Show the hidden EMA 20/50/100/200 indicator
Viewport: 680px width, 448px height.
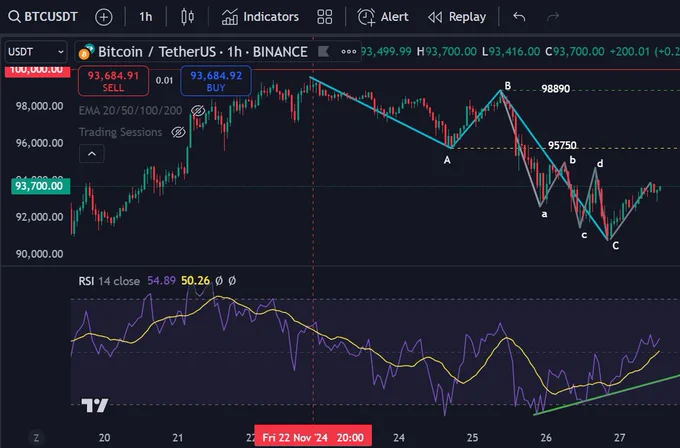pos(198,111)
